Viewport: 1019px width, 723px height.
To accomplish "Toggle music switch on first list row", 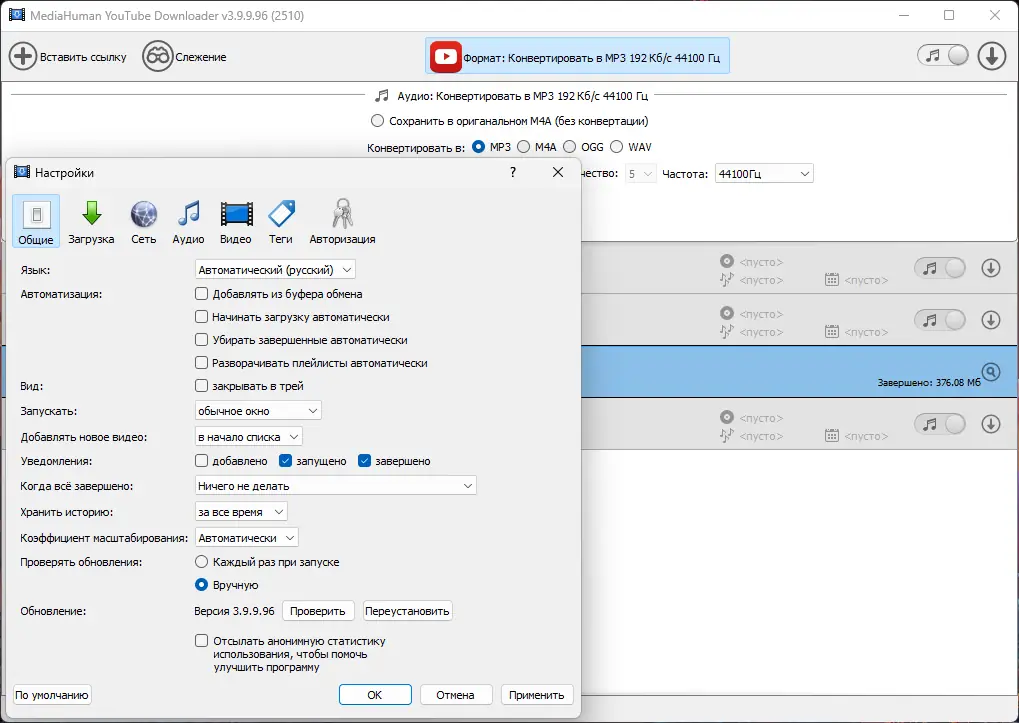I will click(x=940, y=268).
